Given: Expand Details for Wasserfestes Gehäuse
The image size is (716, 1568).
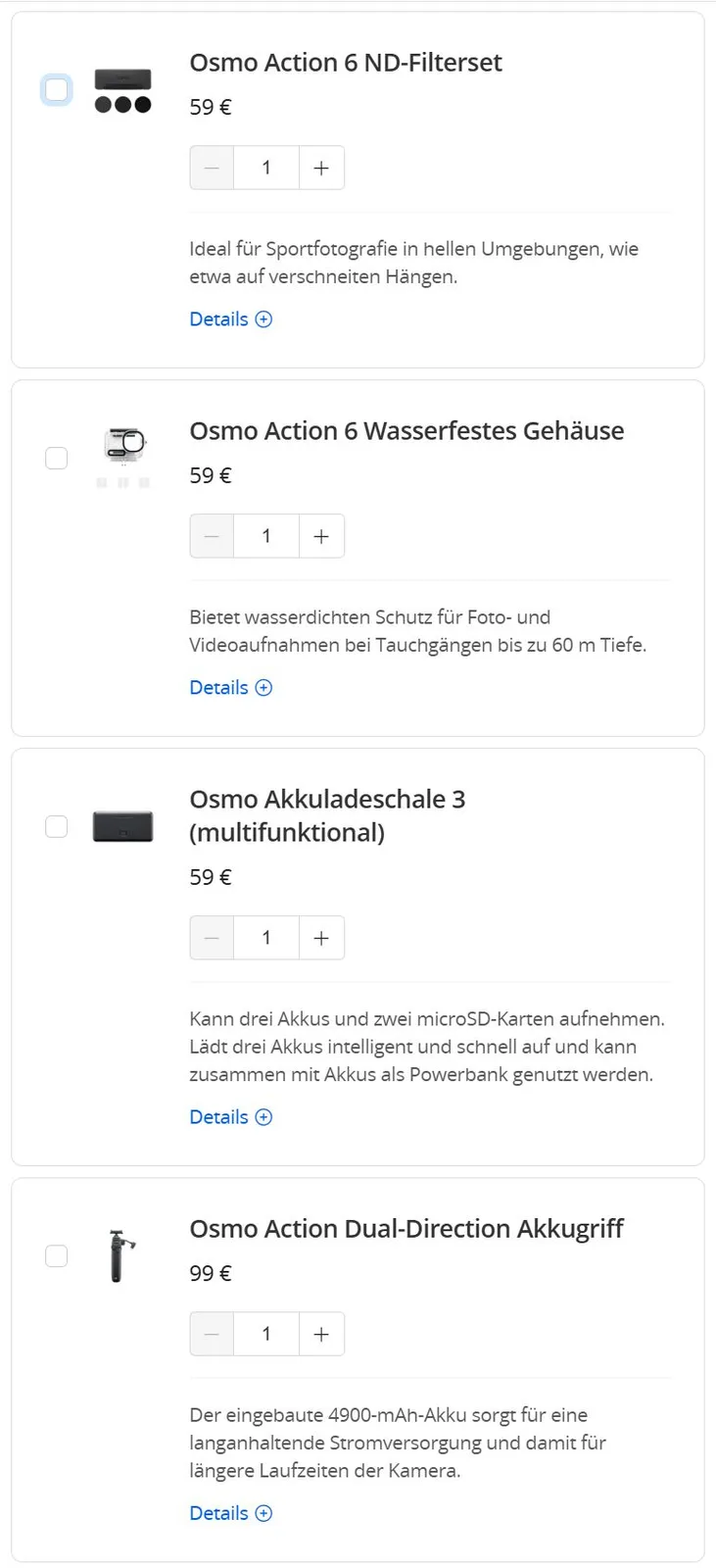Looking at the screenshot, I should [230, 688].
